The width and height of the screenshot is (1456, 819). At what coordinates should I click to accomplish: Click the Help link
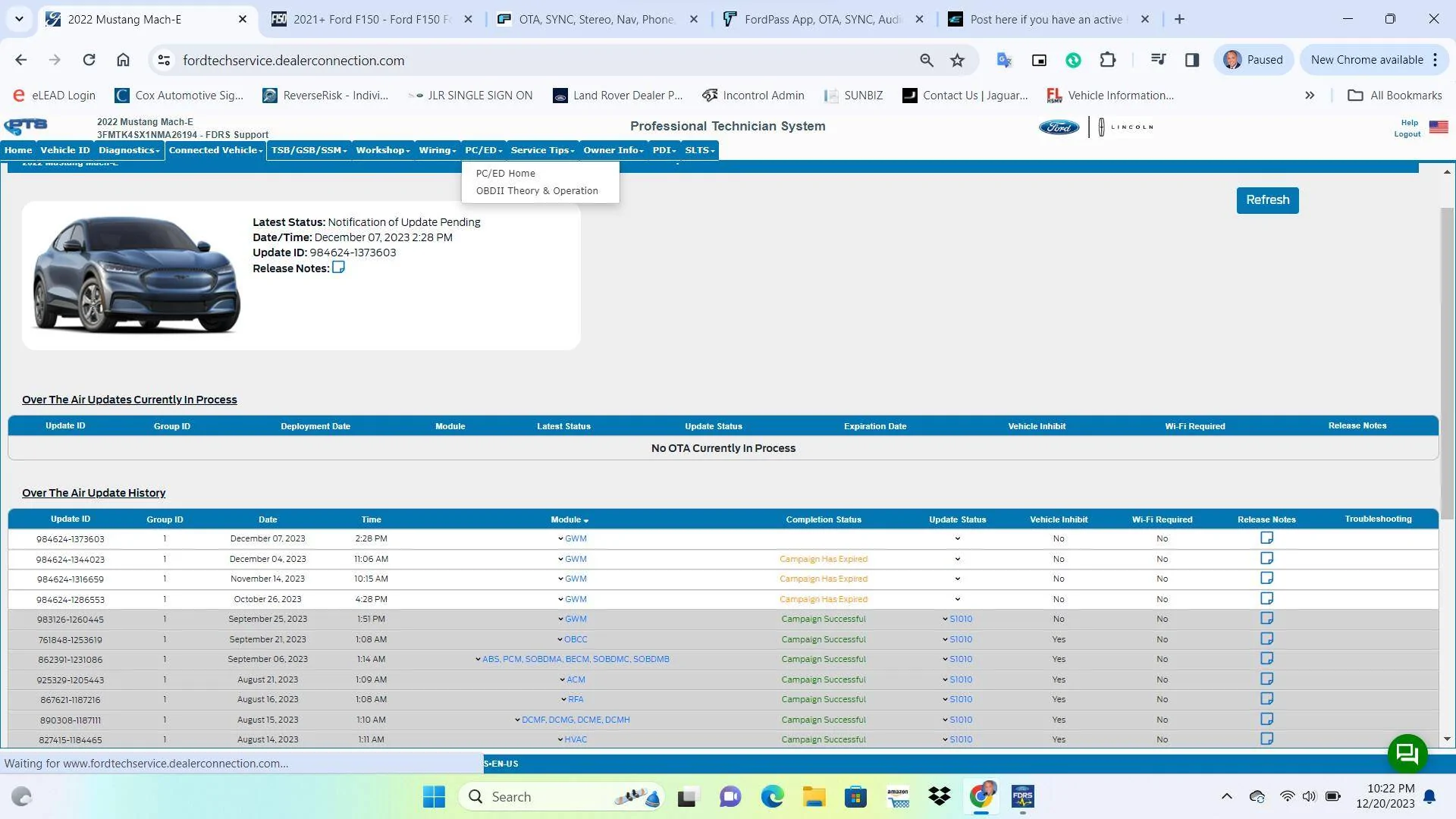click(1409, 123)
